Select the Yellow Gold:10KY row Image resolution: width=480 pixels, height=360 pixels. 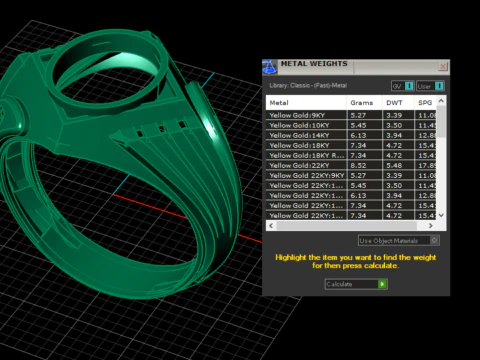[x=351, y=125]
